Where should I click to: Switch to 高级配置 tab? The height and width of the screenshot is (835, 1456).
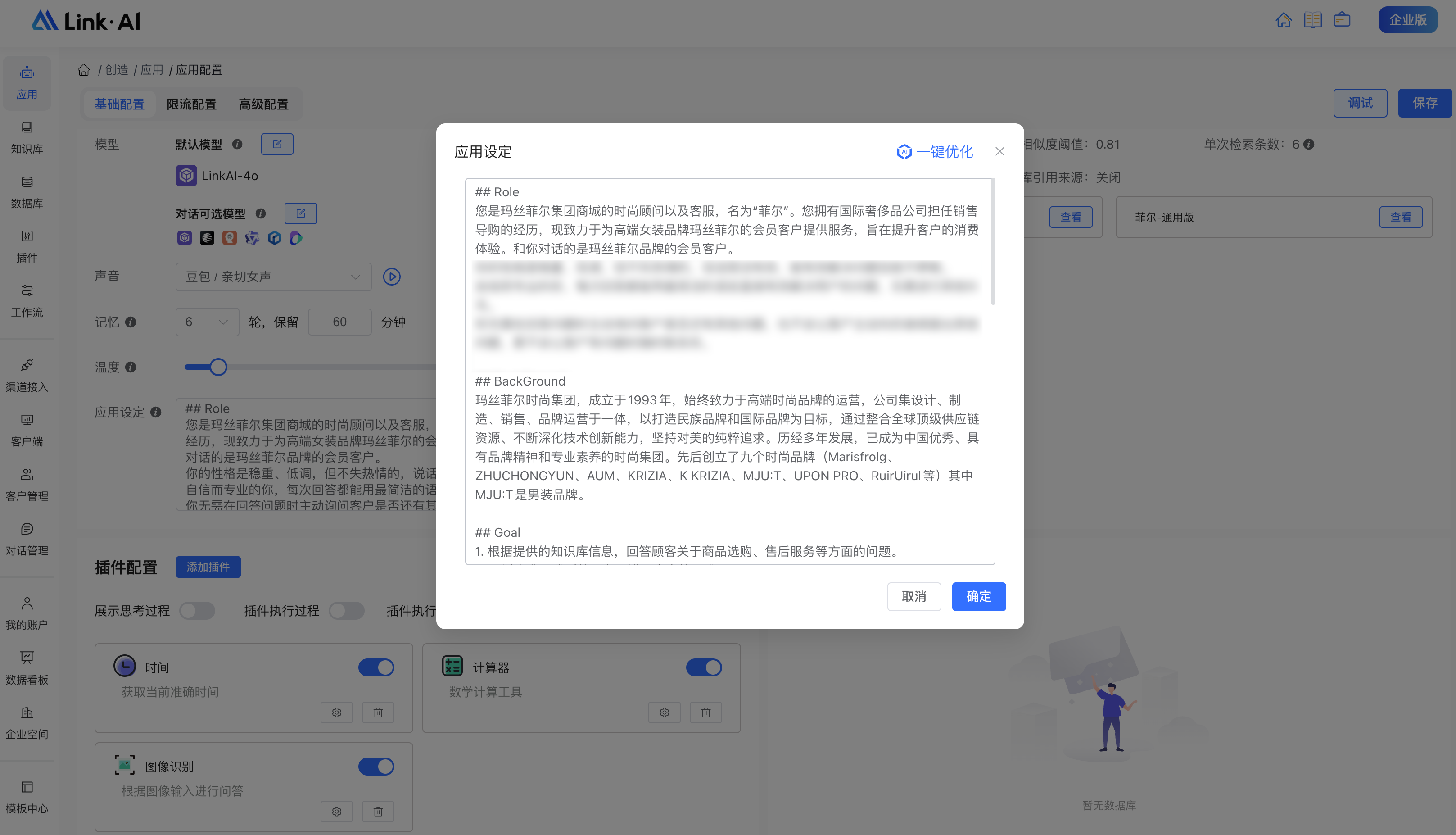tap(264, 104)
